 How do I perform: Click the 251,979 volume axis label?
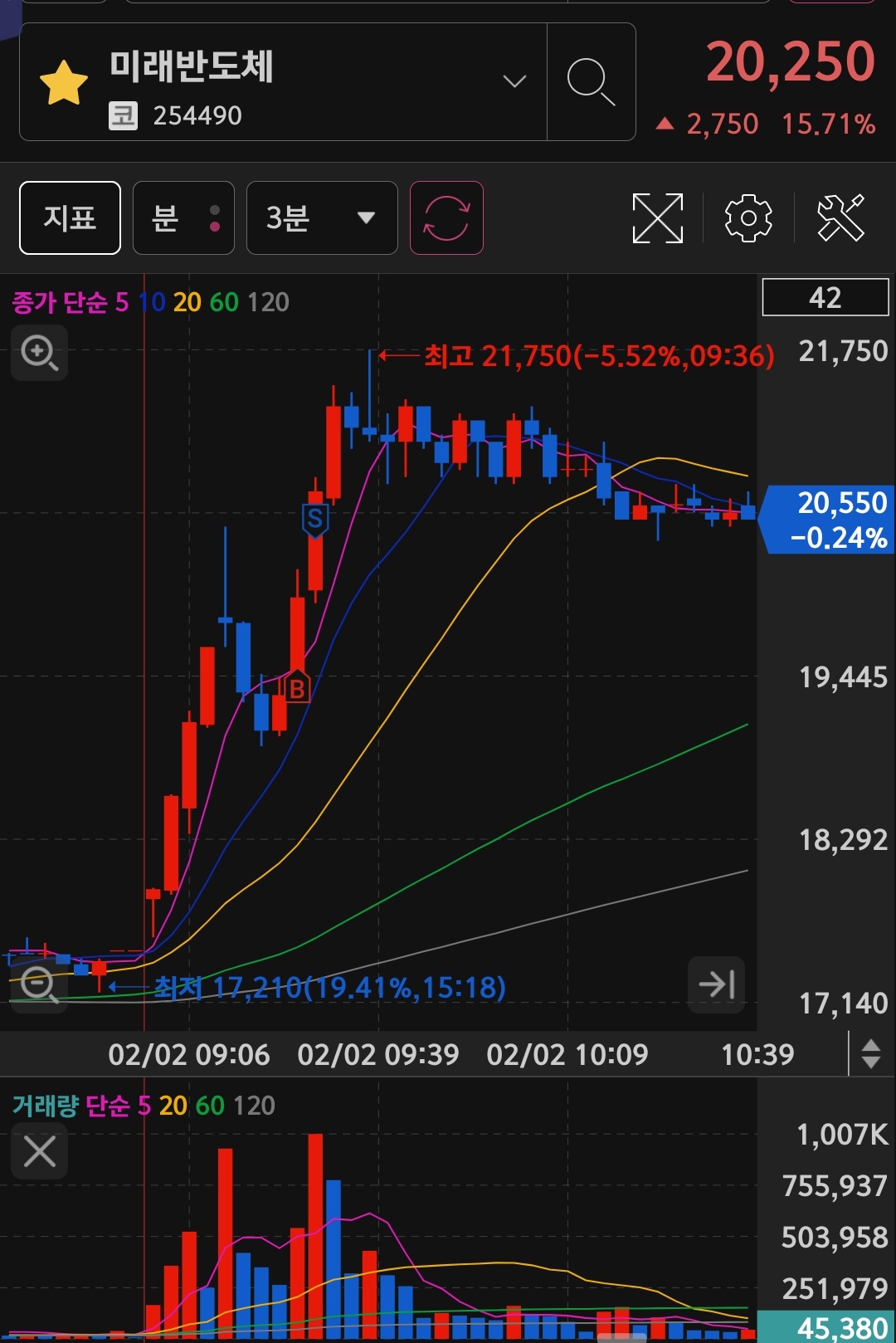click(x=835, y=1289)
